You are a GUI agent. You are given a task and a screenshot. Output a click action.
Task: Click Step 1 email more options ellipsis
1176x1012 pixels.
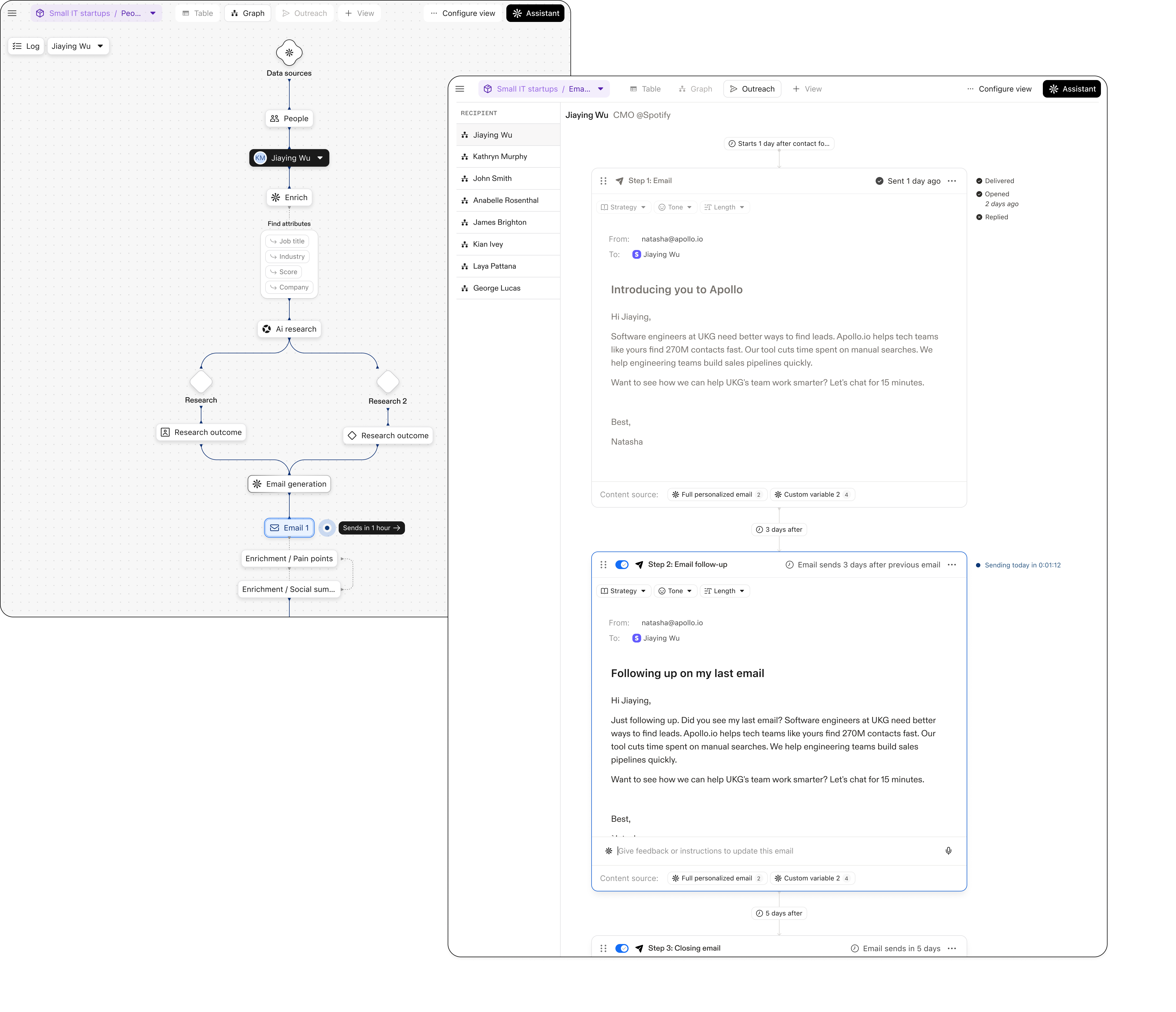pos(952,181)
